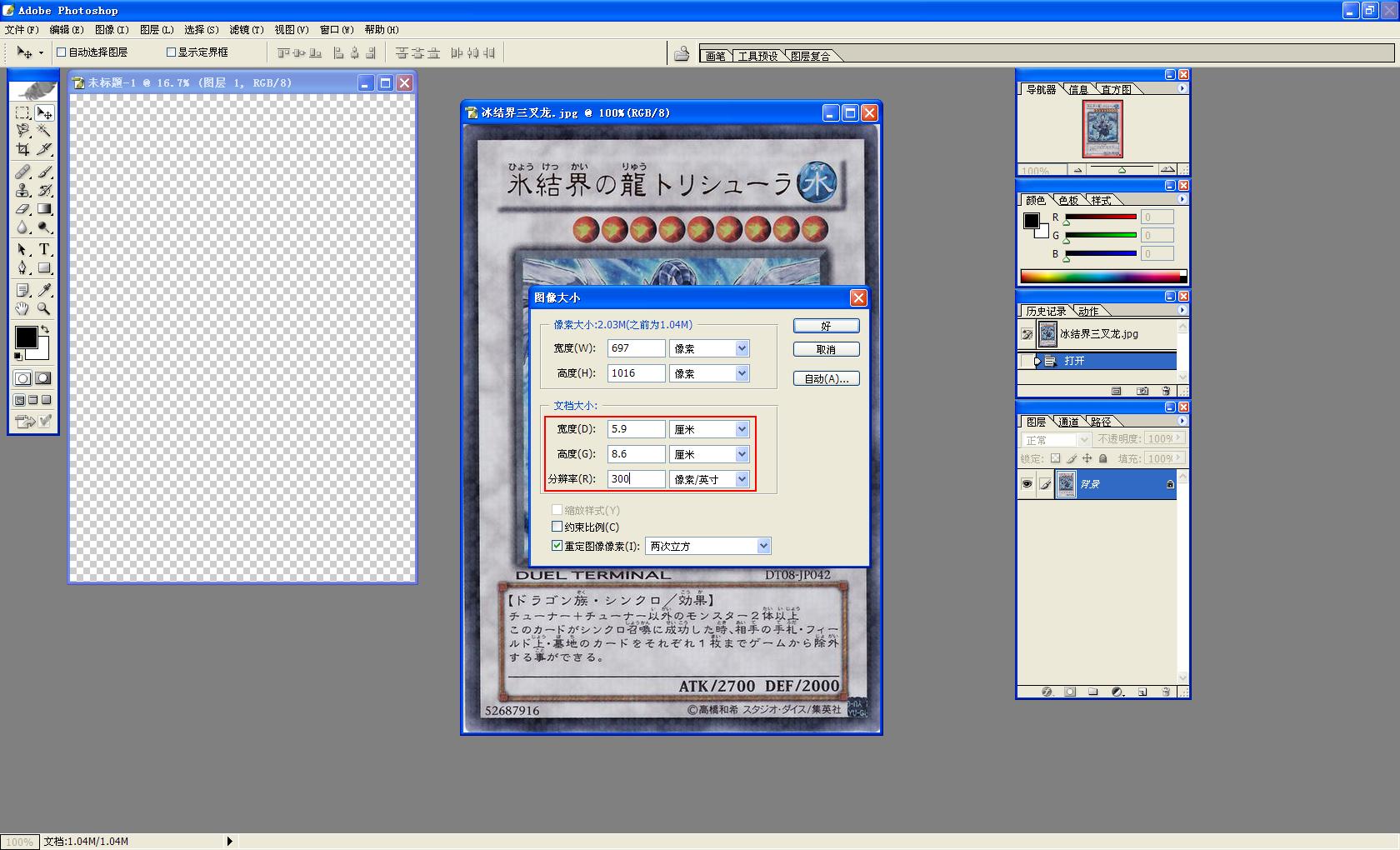Pick a color from the spectrum ramp
This screenshot has width=1400, height=850.
[x=1103, y=276]
